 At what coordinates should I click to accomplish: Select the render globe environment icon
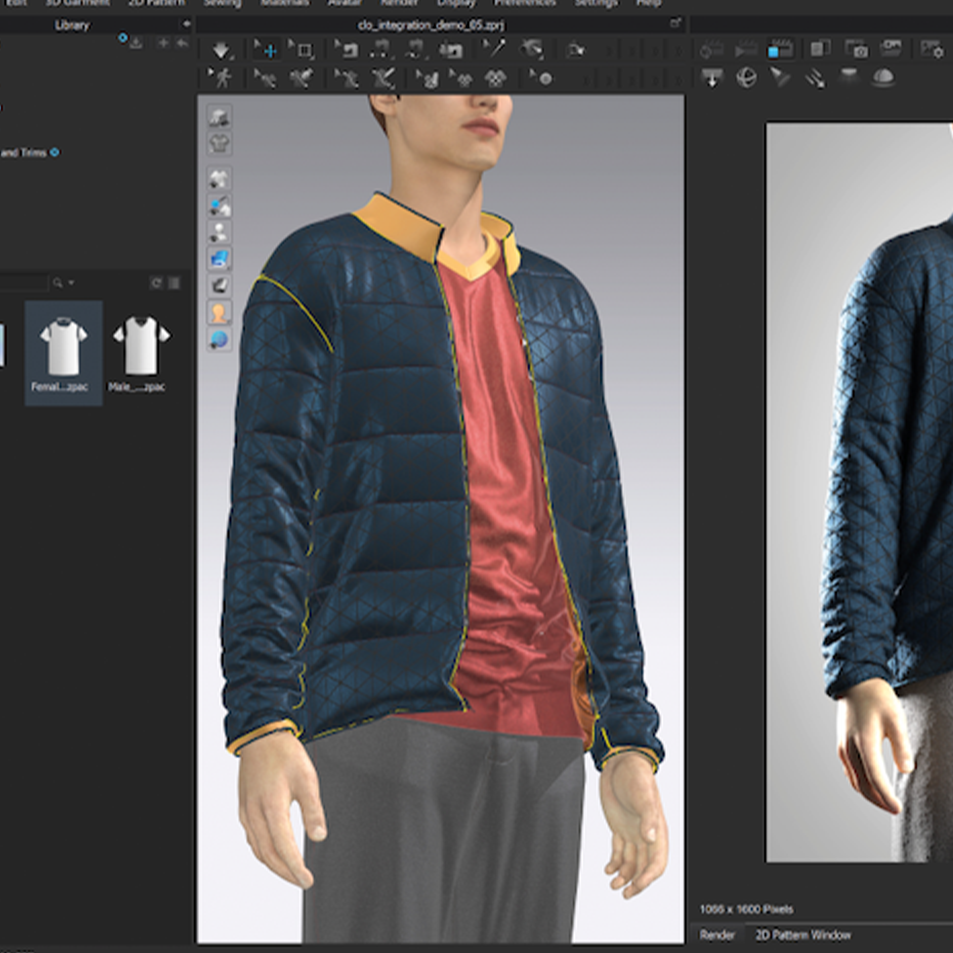746,78
